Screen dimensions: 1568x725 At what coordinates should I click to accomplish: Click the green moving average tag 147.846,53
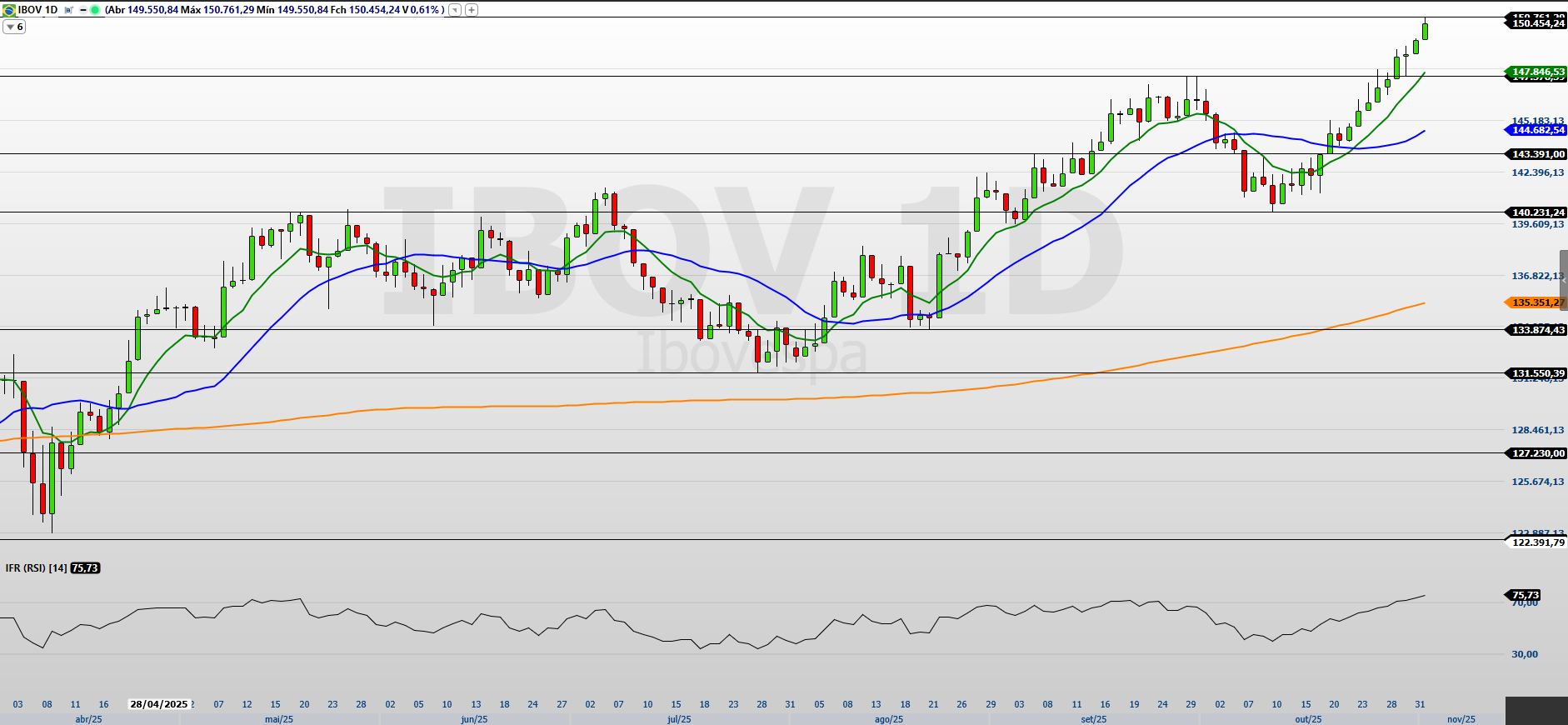coord(1537,72)
